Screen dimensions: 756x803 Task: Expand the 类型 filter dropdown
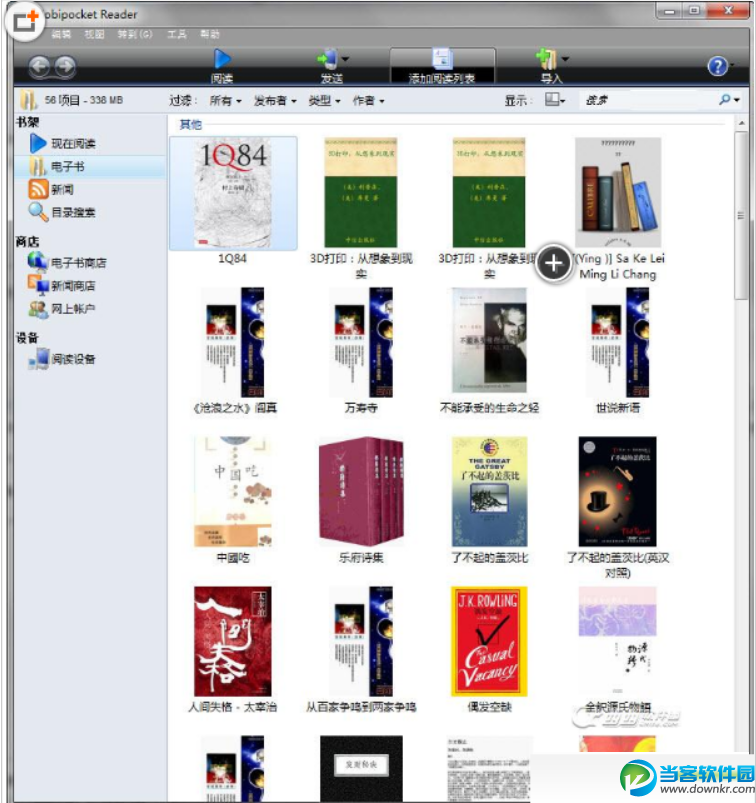(324, 101)
